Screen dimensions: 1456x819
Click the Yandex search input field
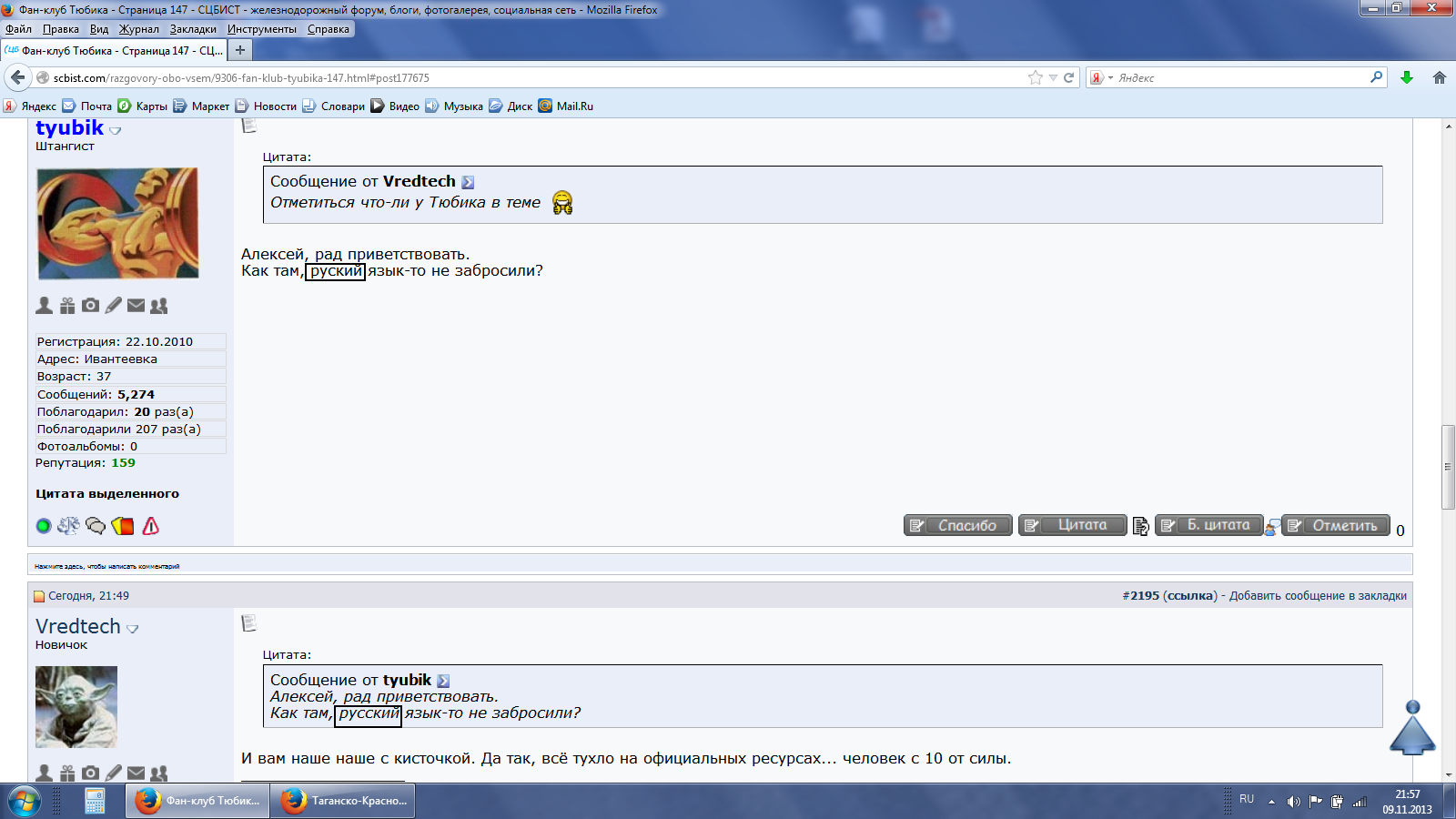pyautogui.click(x=1238, y=78)
